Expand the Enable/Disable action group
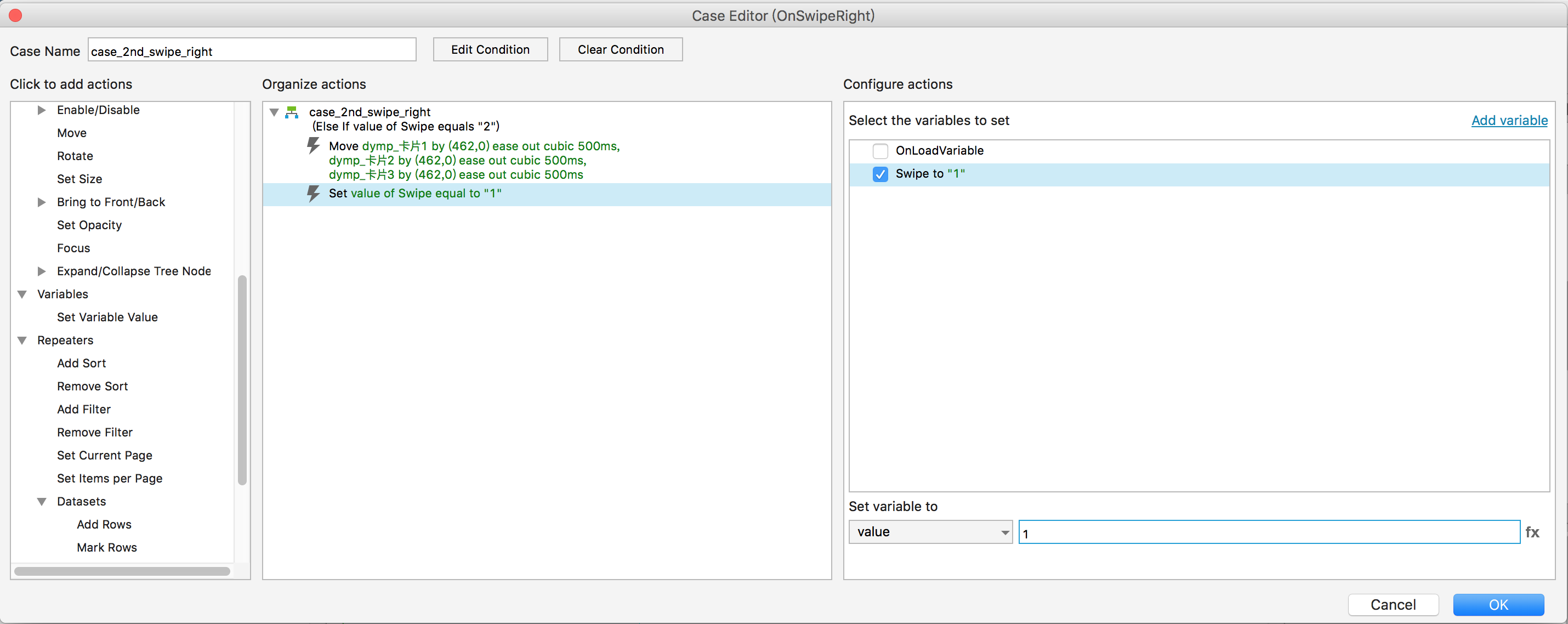Viewport: 1568px width, 624px height. click(41, 110)
